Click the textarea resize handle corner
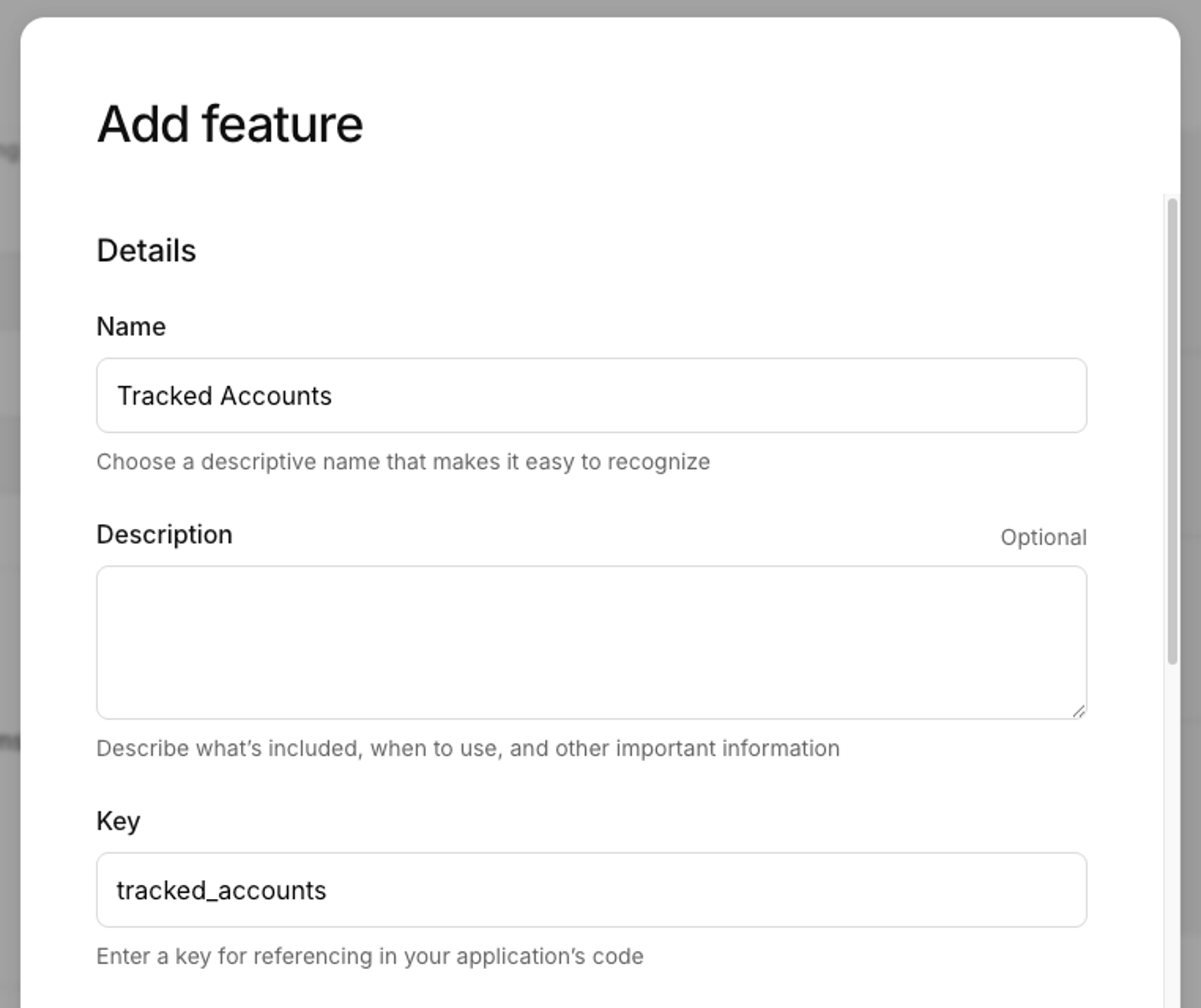 click(1079, 711)
